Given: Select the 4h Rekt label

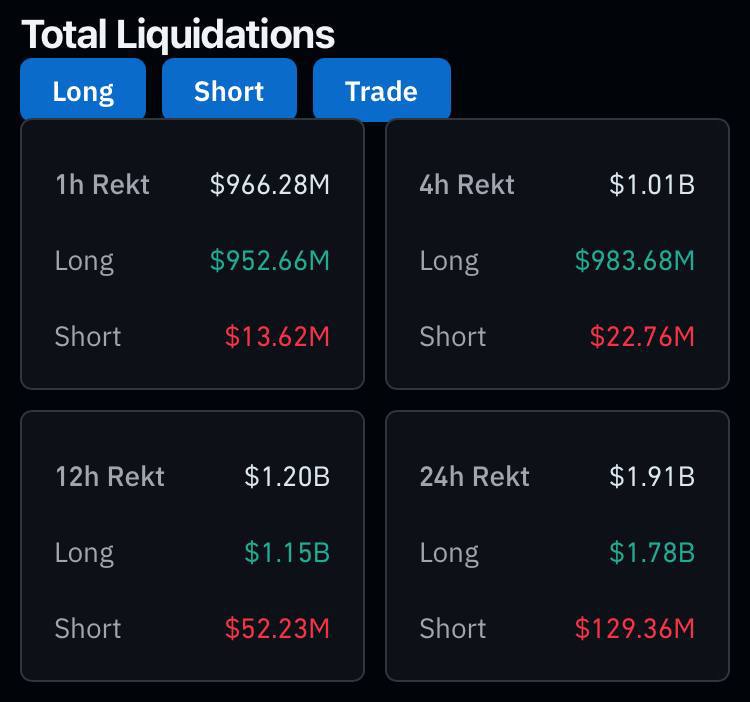Looking at the screenshot, I should pos(467,185).
